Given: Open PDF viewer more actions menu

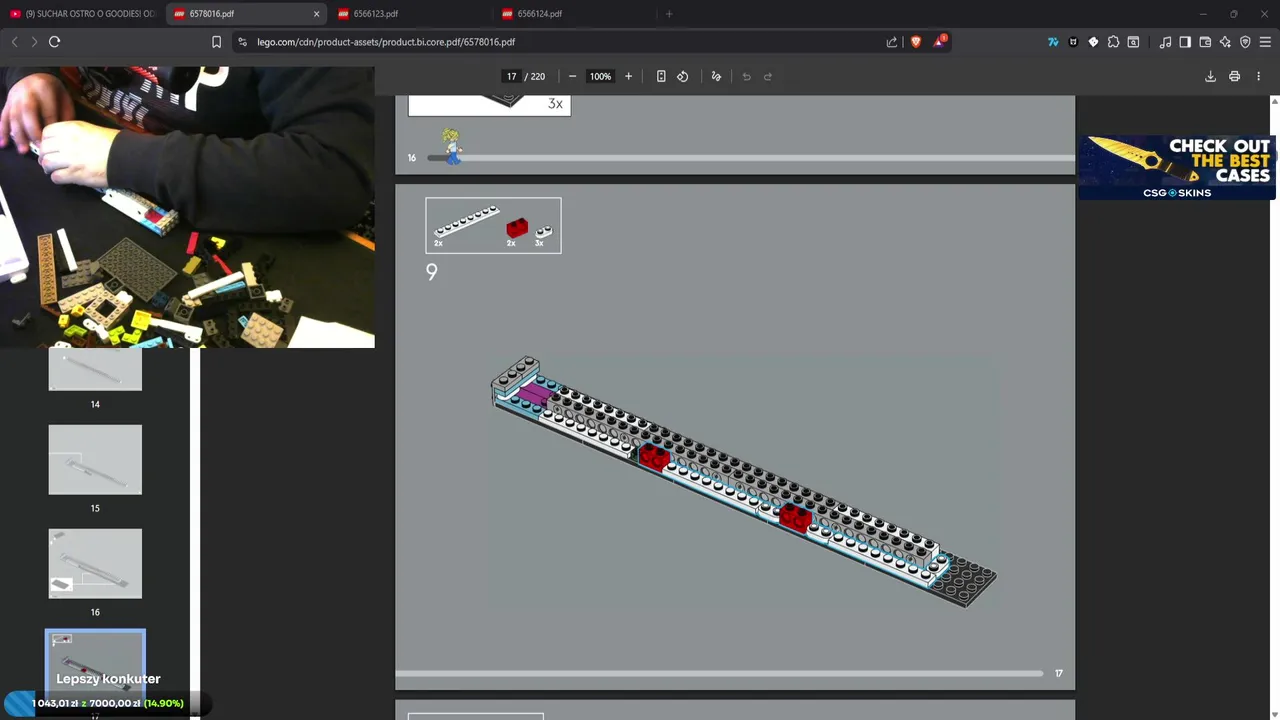Looking at the screenshot, I should pos(1258,76).
